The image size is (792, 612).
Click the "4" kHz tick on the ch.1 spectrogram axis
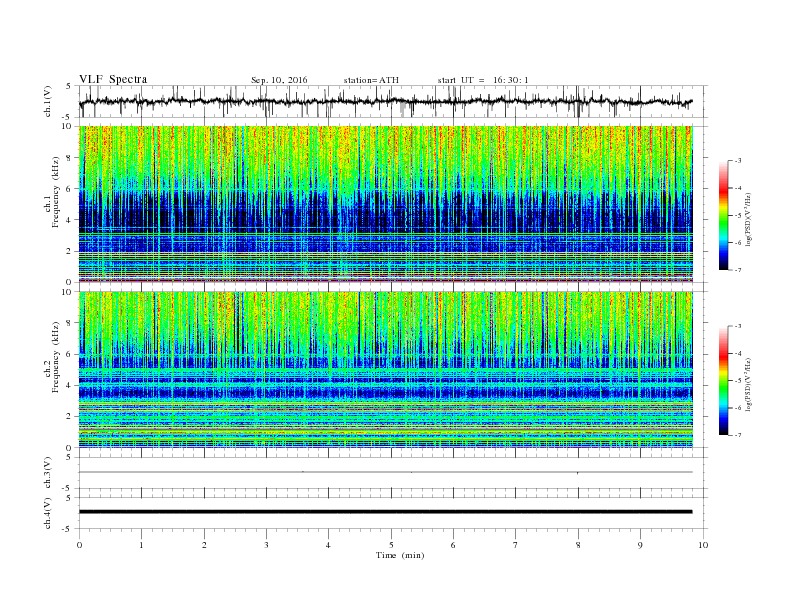[x=70, y=220]
